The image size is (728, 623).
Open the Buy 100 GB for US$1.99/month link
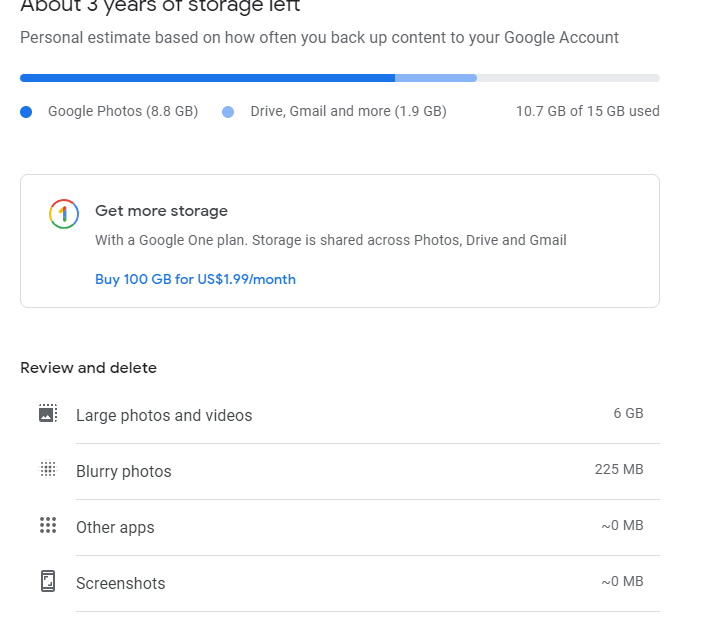point(195,279)
